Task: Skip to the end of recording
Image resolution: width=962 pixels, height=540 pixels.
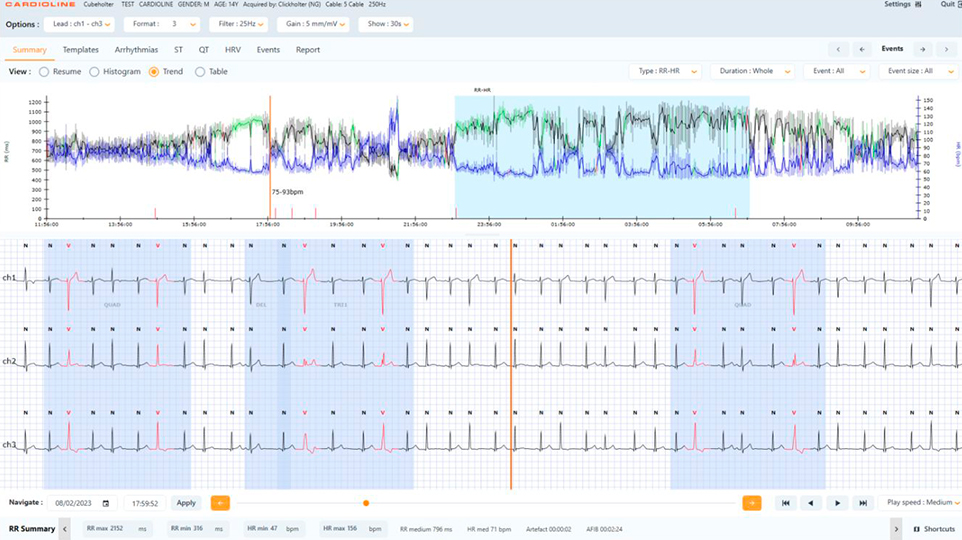Action: tap(862, 503)
